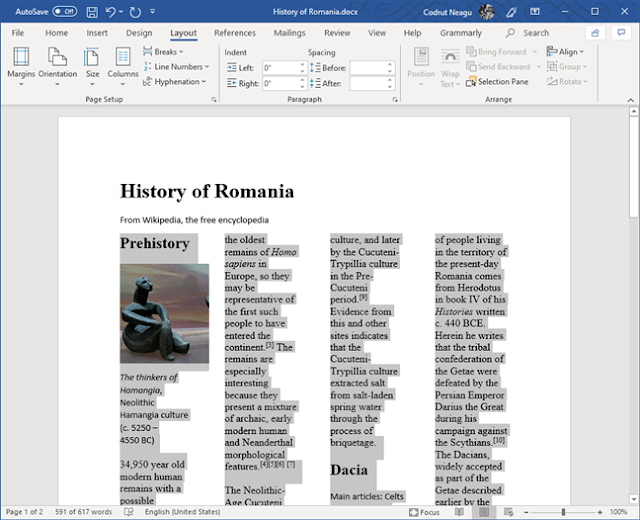Open the Insert ribbon tab
640x520 pixels.
[x=97, y=33]
